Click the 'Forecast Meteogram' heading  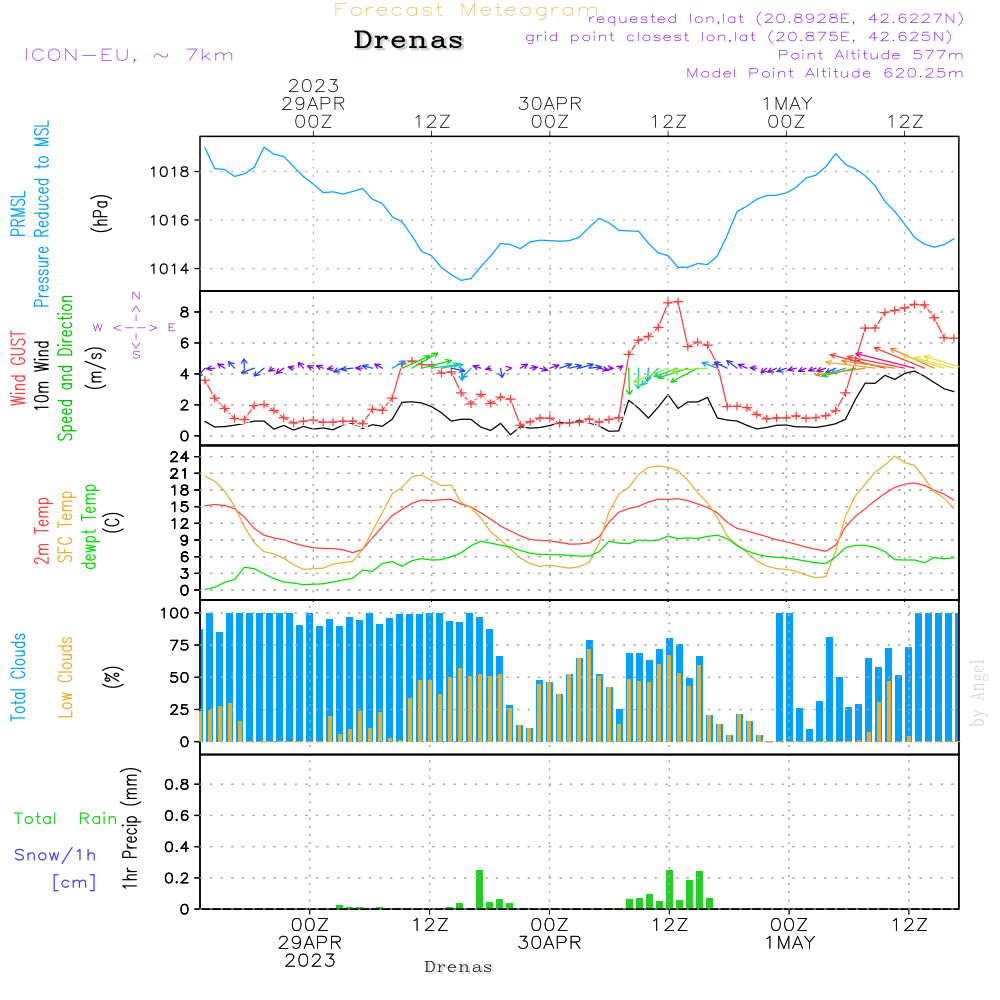[x=466, y=10]
